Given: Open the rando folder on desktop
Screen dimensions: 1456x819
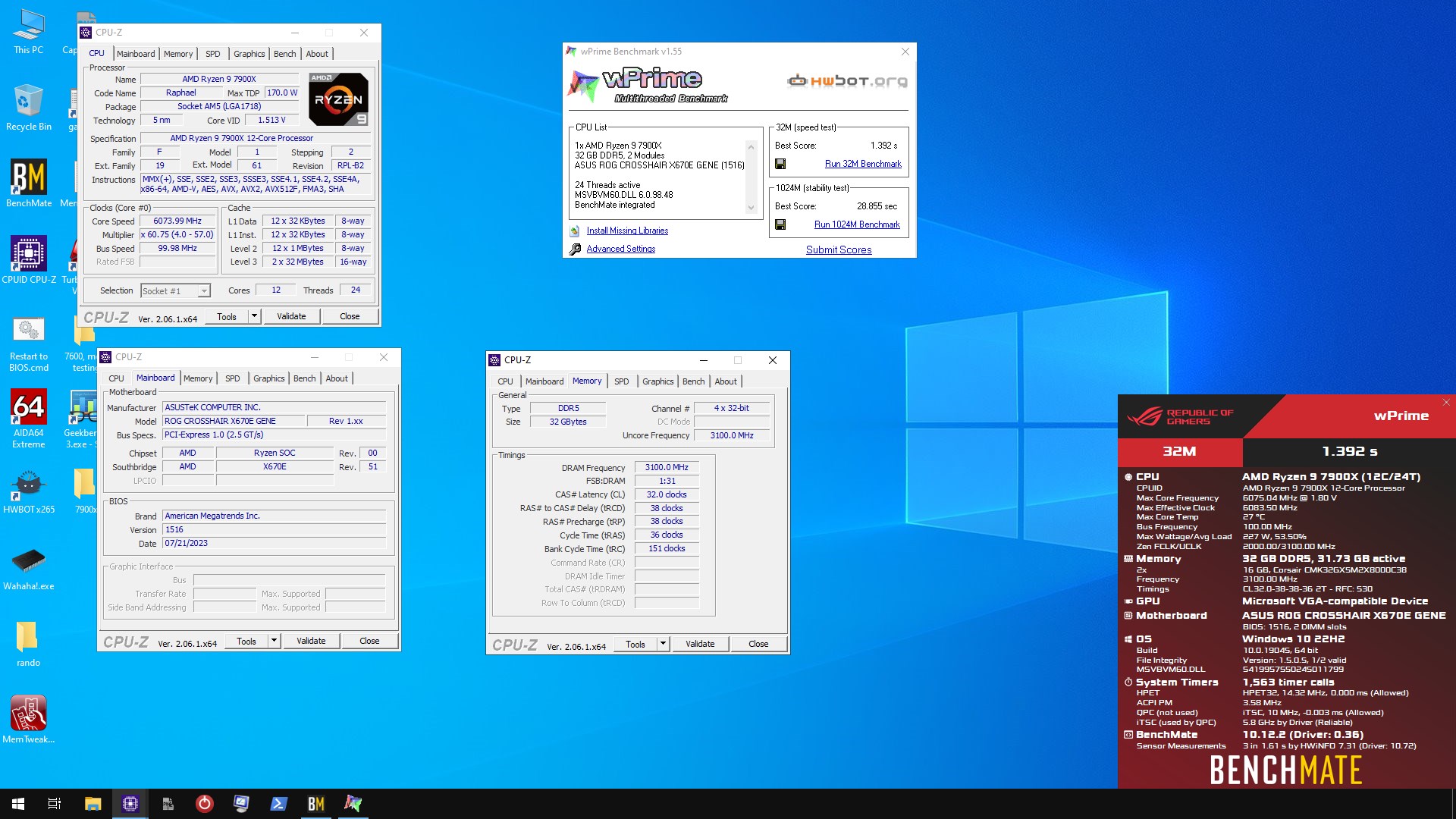Looking at the screenshot, I should [x=28, y=645].
